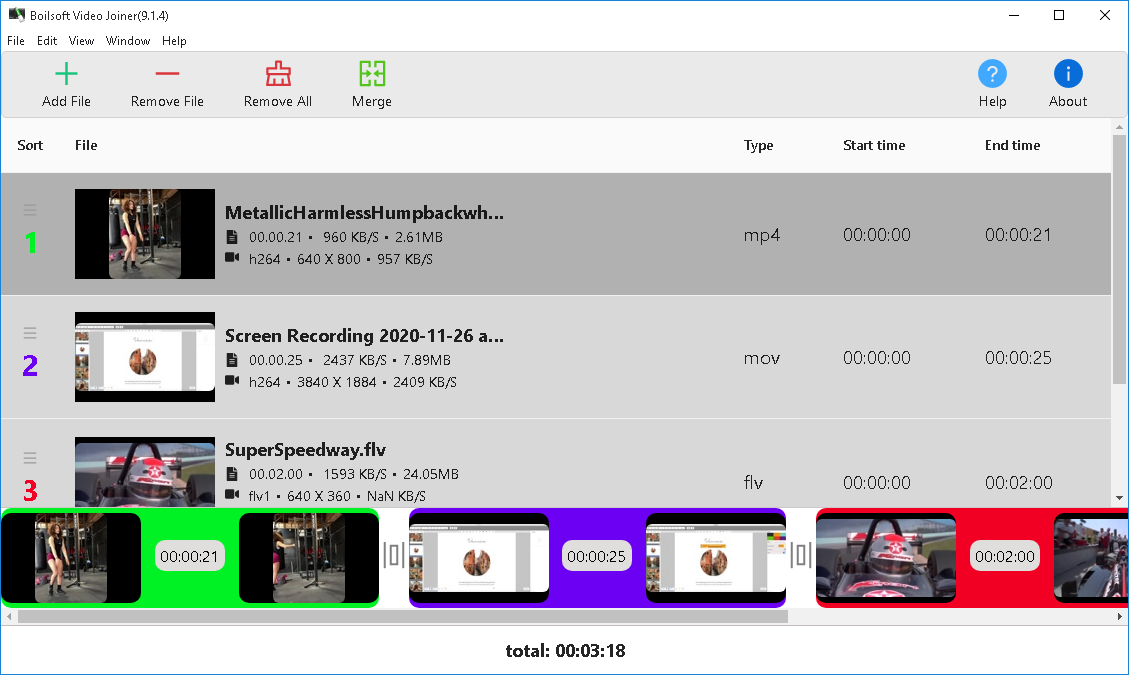The image size is (1129, 675).
Task: Click the file list vertical scrollbar thumb
Action: [x=1120, y=259]
